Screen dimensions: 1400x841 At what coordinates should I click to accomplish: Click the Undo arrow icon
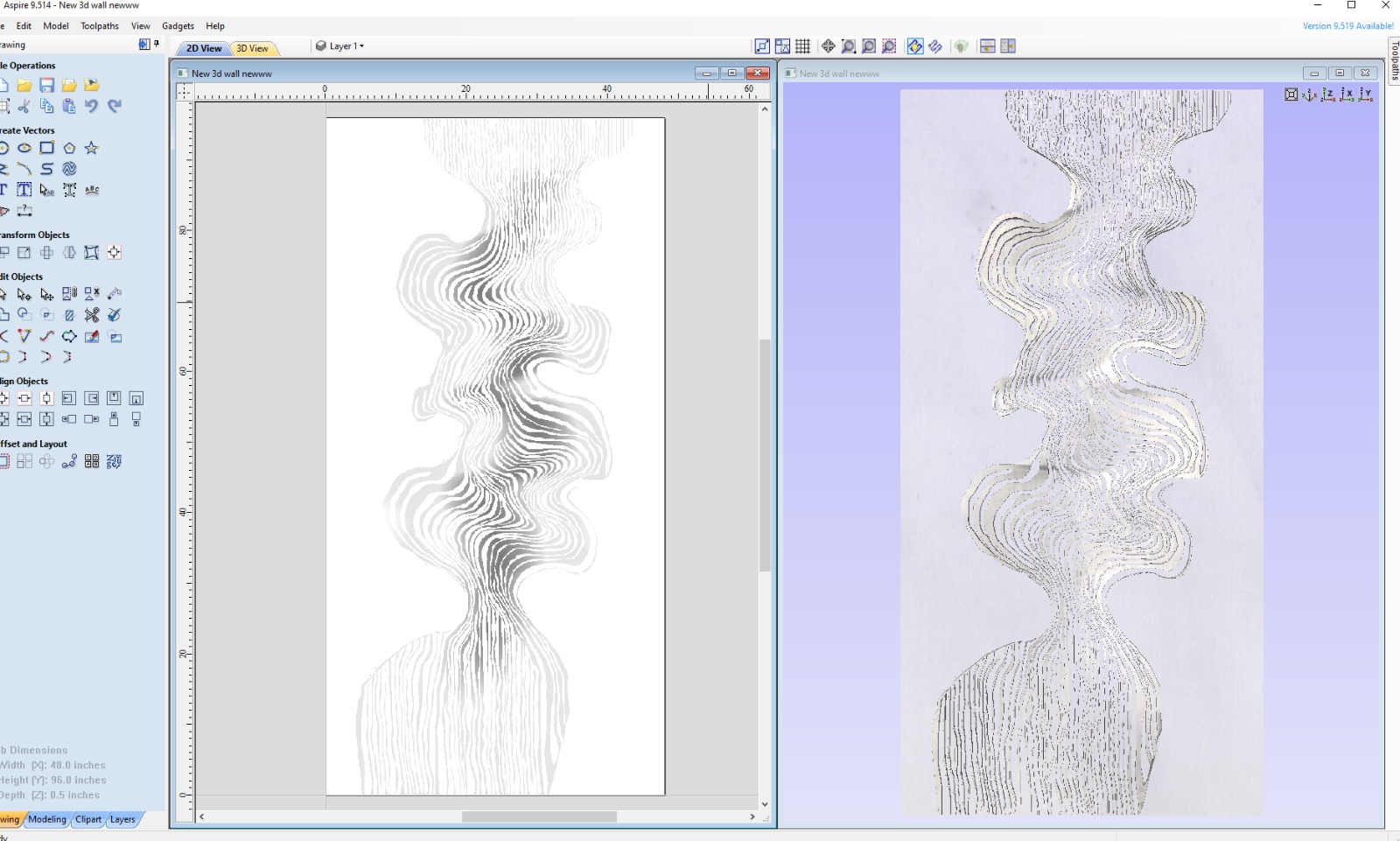(x=92, y=107)
